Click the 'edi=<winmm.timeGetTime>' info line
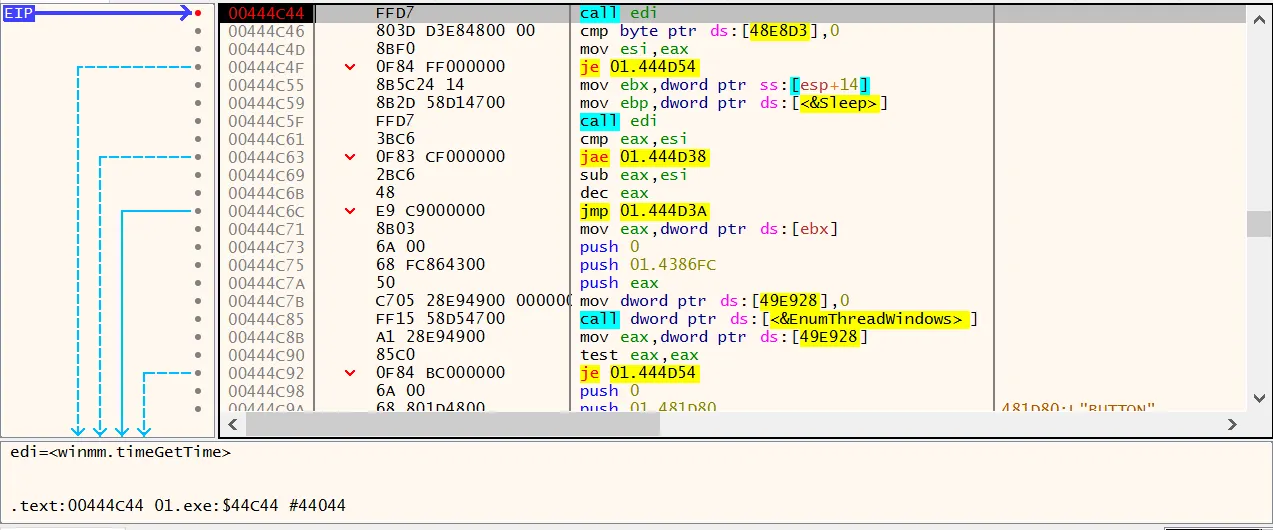 click(x=120, y=452)
